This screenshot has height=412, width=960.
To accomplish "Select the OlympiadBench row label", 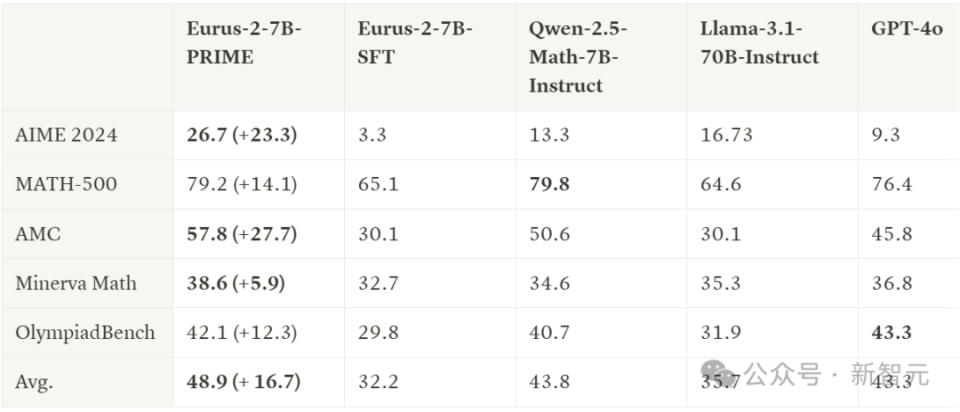I will [x=86, y=332].
